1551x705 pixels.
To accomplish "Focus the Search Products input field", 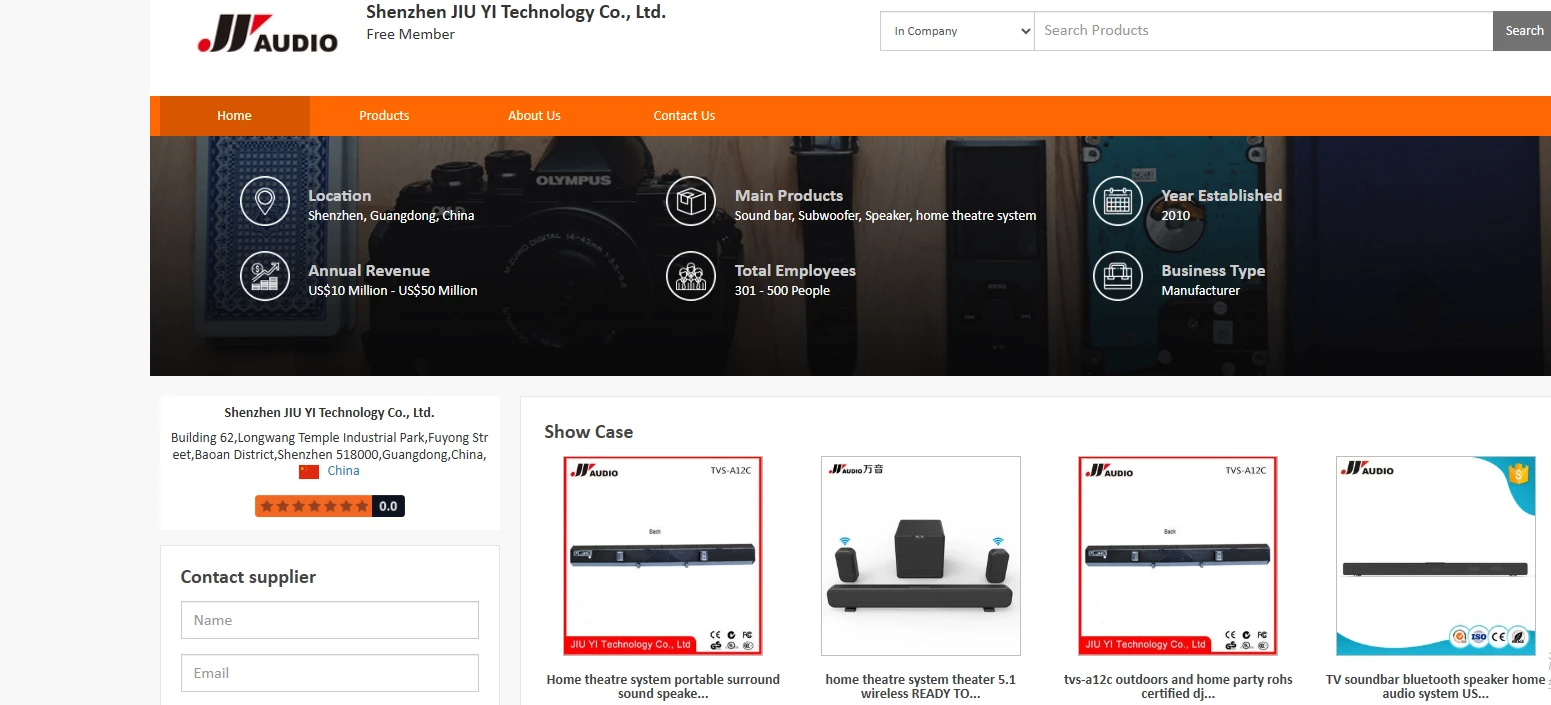I will click(1263, 31).
